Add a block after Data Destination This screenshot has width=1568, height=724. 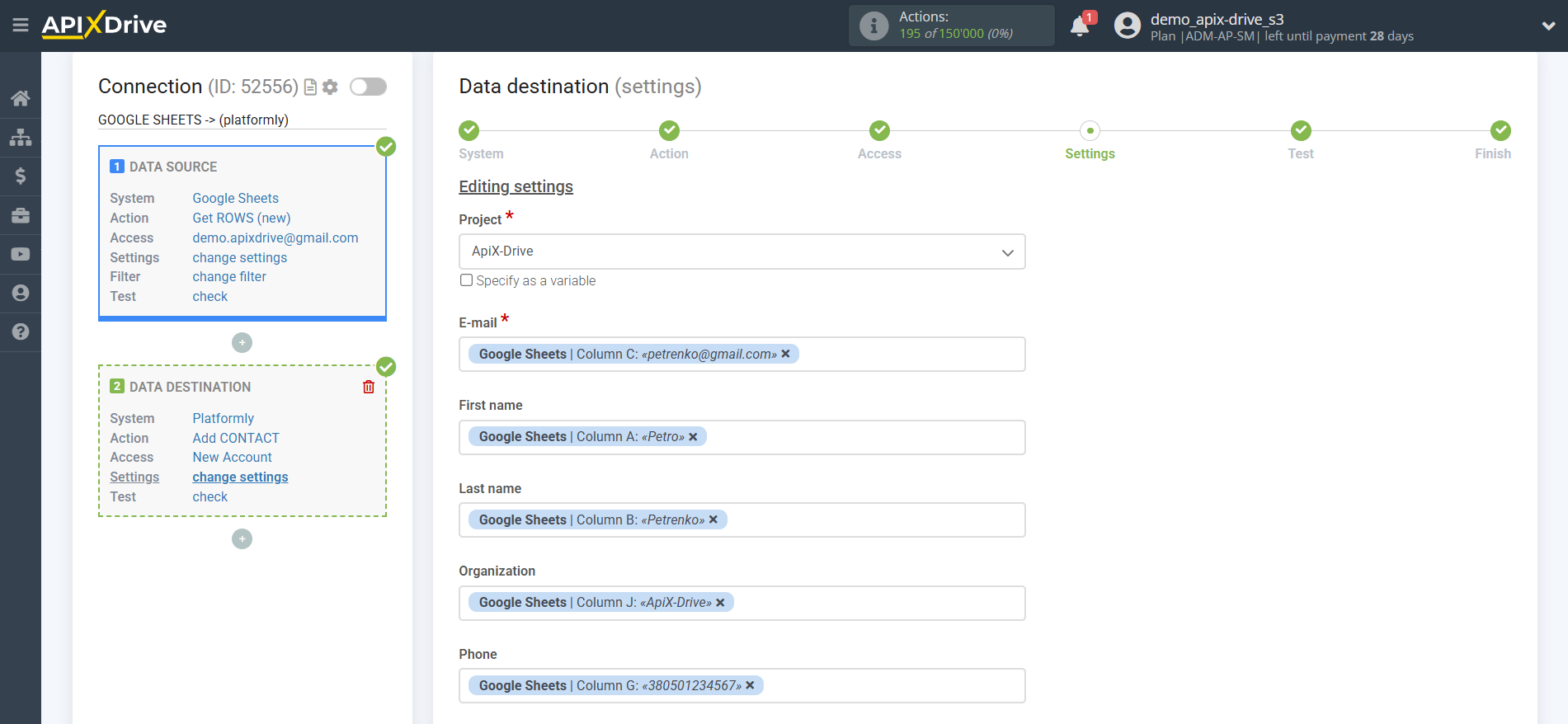point(242,538)
